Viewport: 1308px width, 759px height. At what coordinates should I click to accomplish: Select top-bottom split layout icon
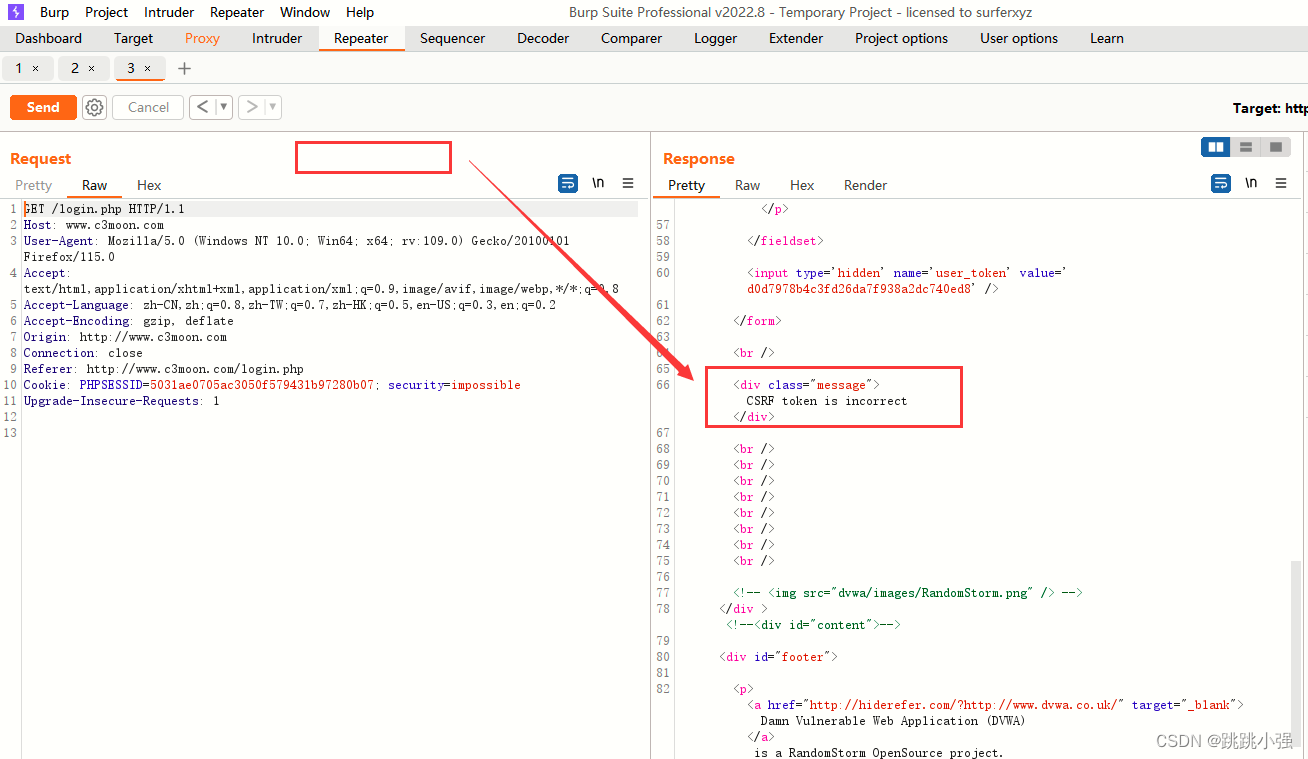click(1246, 147)
